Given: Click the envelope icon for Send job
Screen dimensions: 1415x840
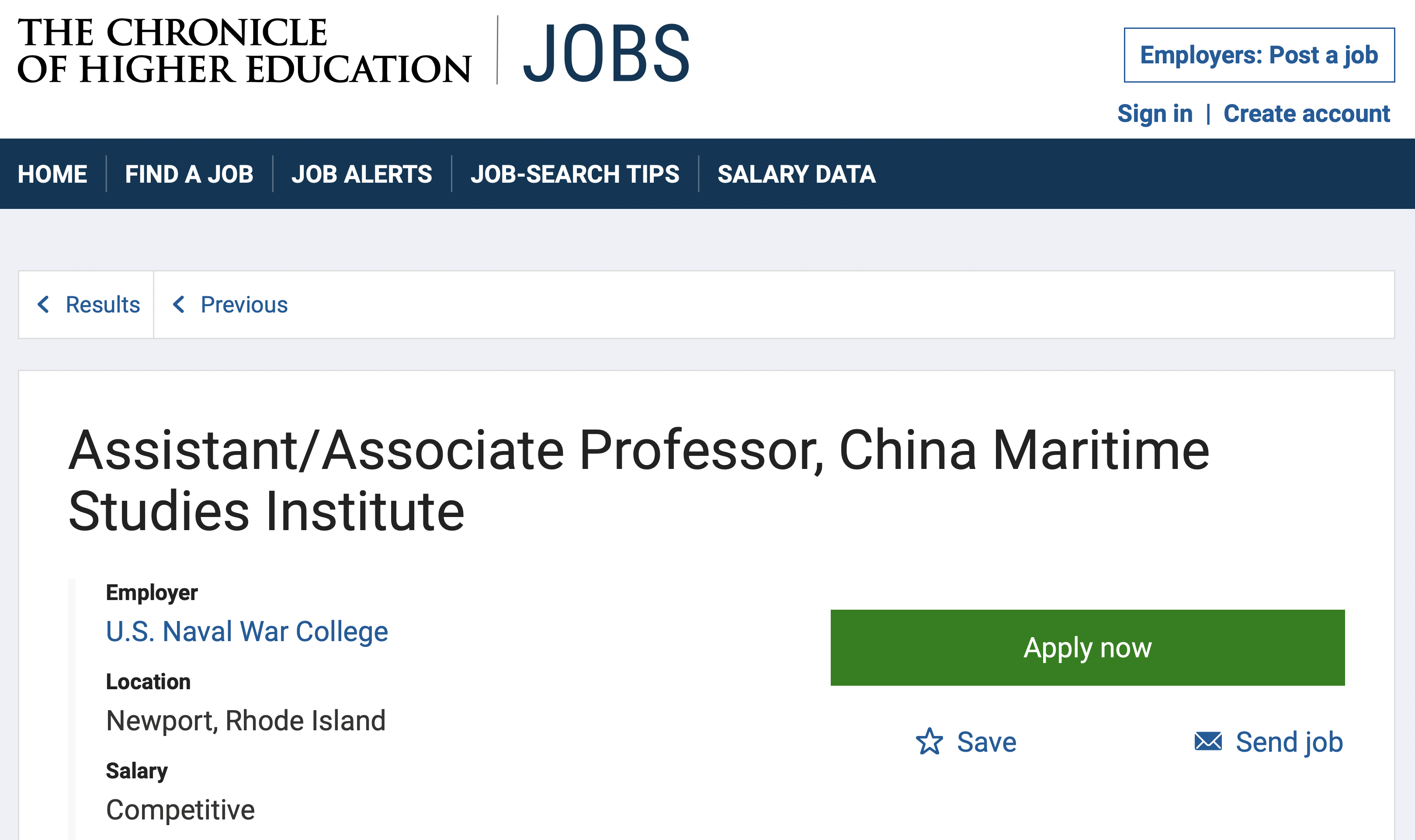Looking at the screenshot, I should (1208, 742).
